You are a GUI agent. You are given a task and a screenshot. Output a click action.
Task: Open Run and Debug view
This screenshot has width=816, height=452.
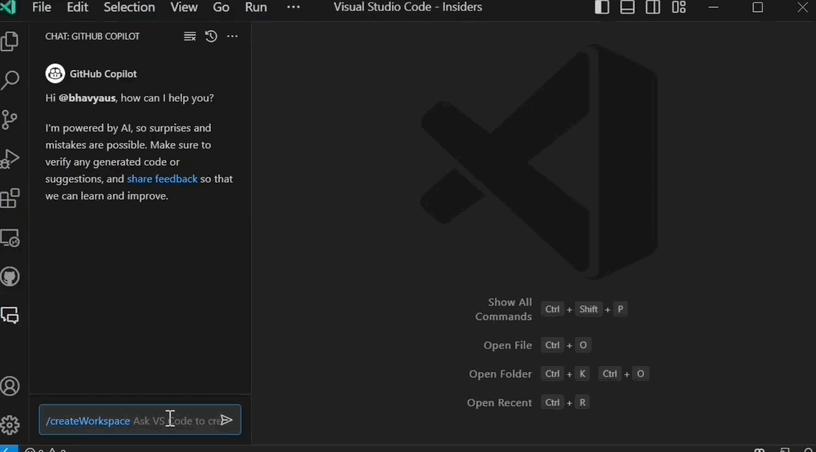coord(10,159)
